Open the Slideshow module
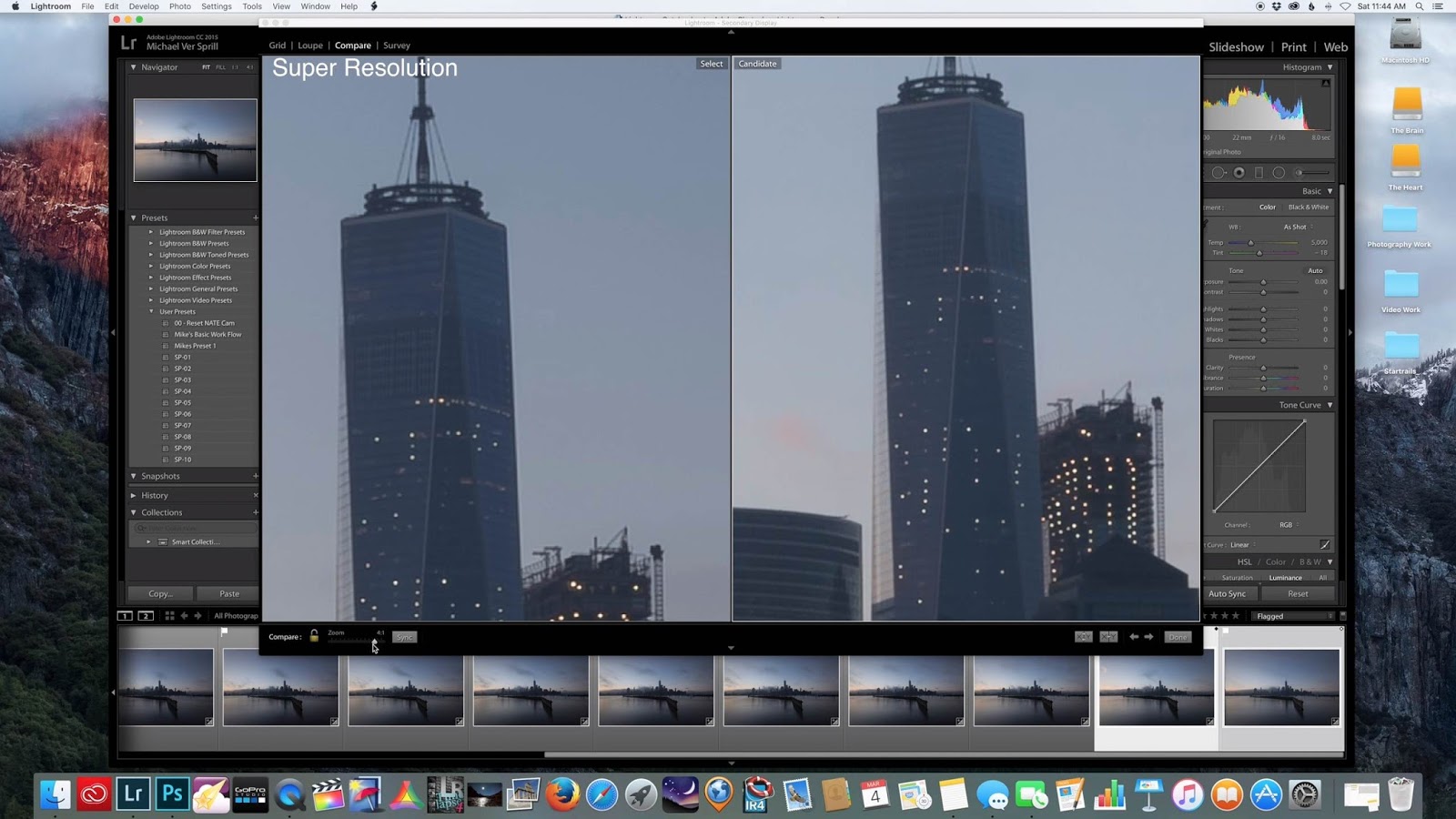1456x819 pixels. pos(1236,47)
